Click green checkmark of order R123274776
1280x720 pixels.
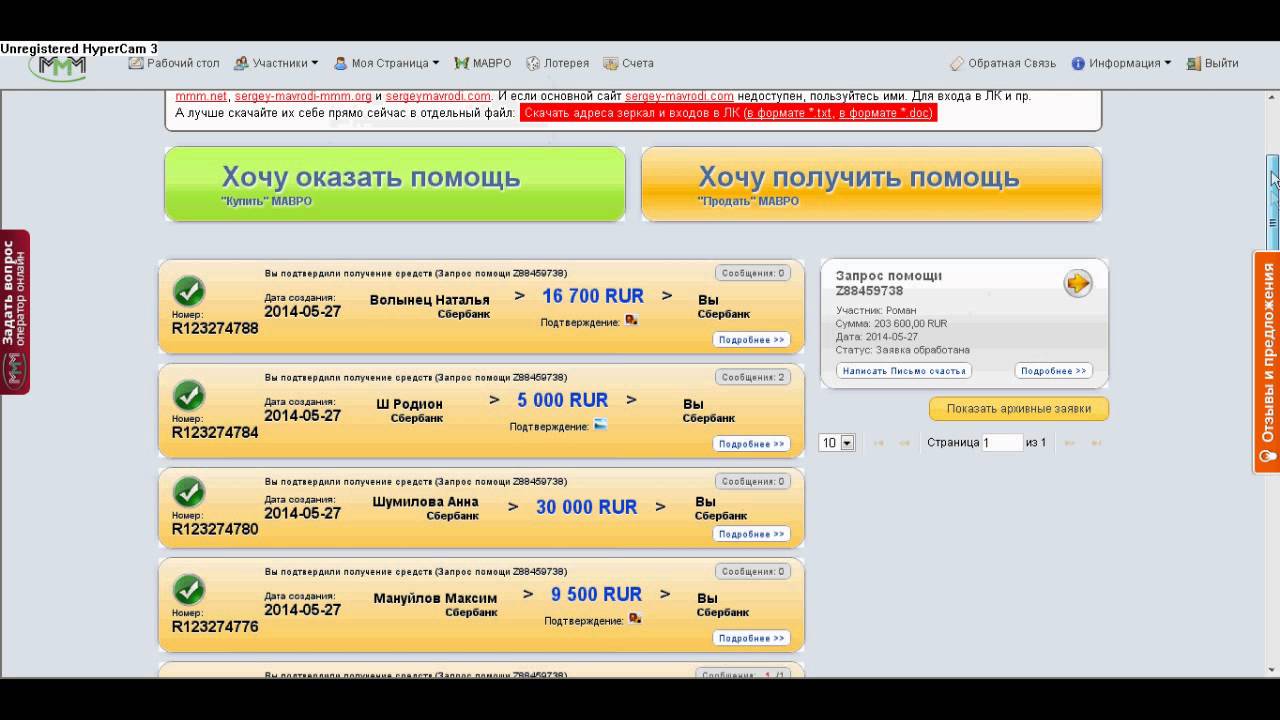(x=188, y=590)
